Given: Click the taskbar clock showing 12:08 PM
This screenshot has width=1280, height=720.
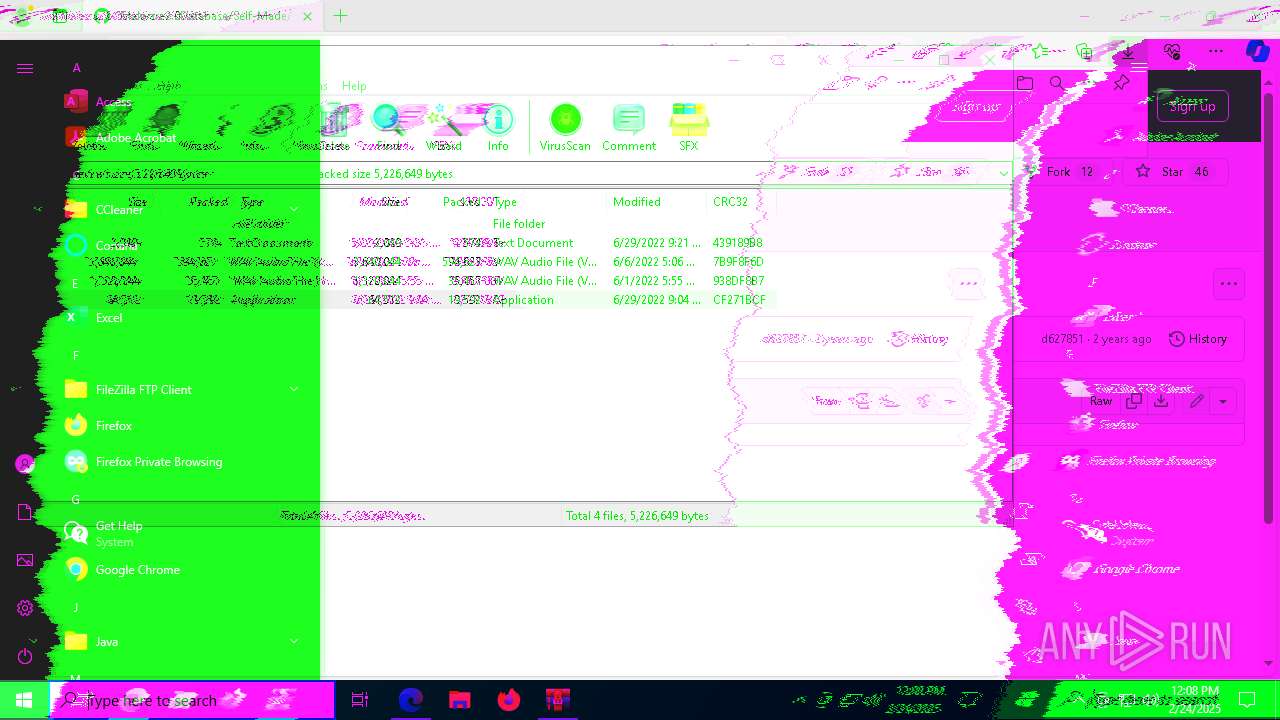Looking at the screenshot, I should (x=1196, y=699).
